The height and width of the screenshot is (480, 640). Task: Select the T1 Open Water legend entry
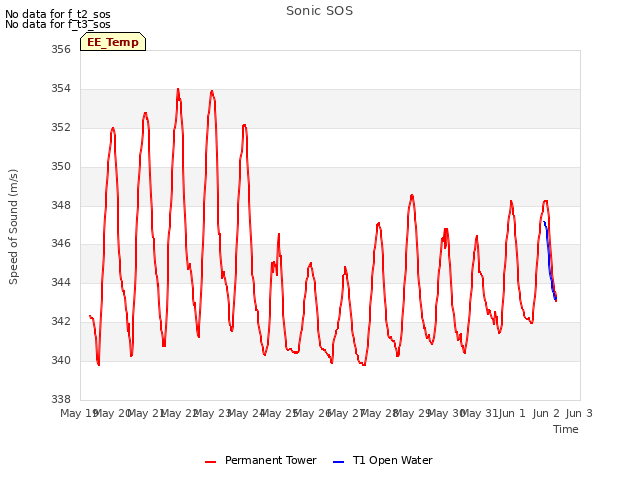click(382, 460)
